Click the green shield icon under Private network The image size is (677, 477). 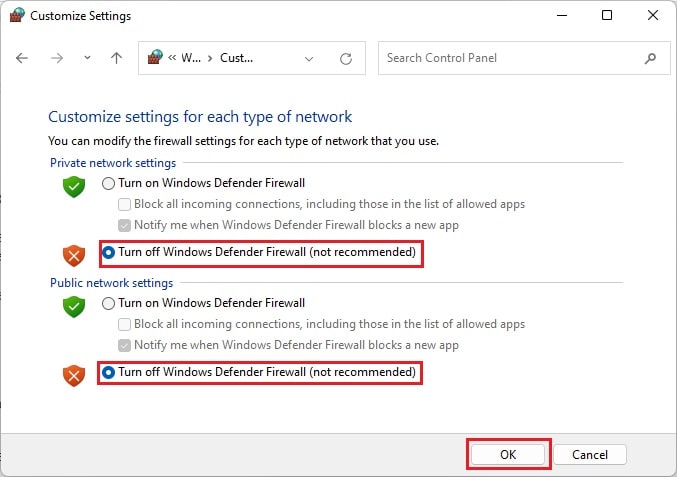pos(74,186)
